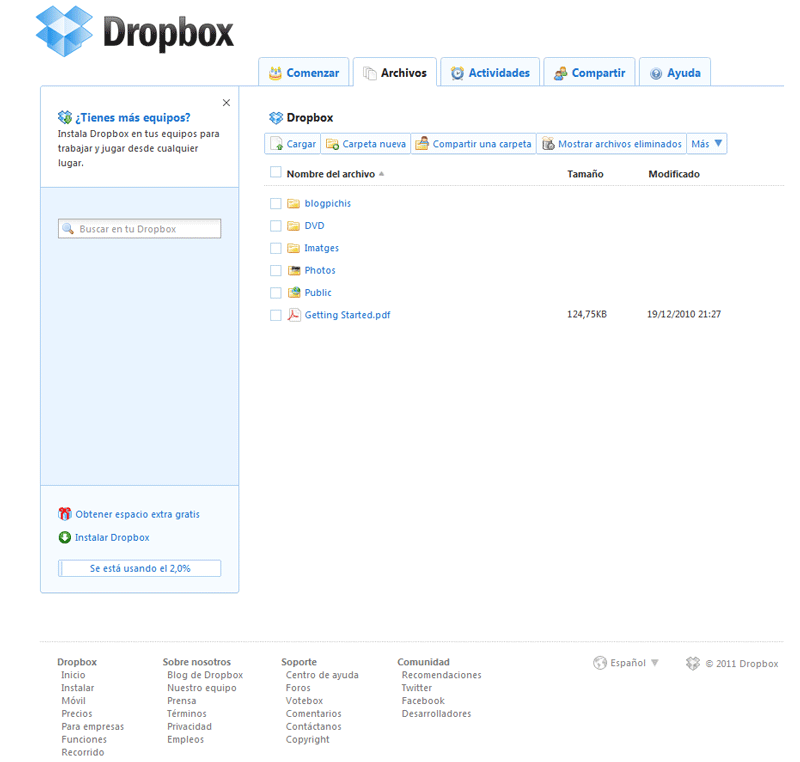Check the Imatges folder checkbox
Screen dimensions: 800x762
276,248
